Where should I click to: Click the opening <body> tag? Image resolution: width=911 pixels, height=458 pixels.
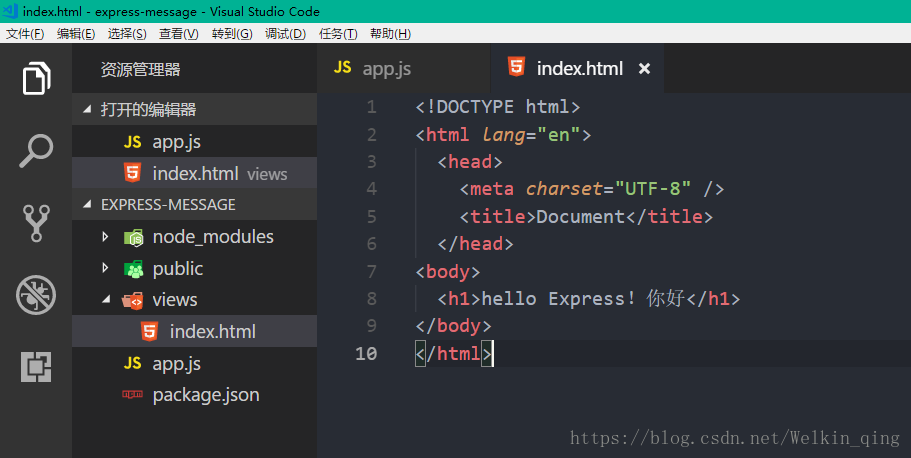click(448, 271)
